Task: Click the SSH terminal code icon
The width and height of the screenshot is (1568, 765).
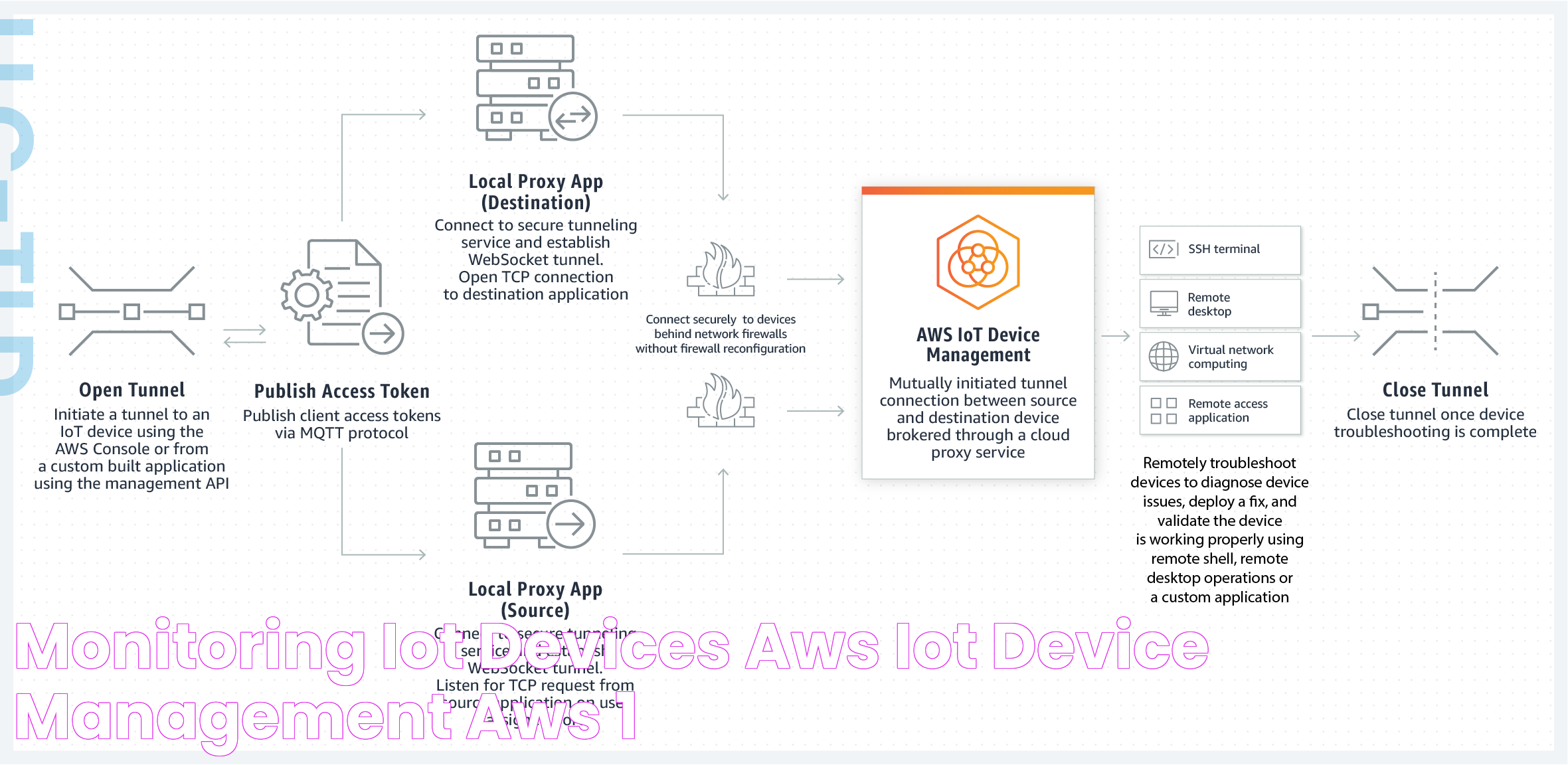Action: pos(1164,249)
